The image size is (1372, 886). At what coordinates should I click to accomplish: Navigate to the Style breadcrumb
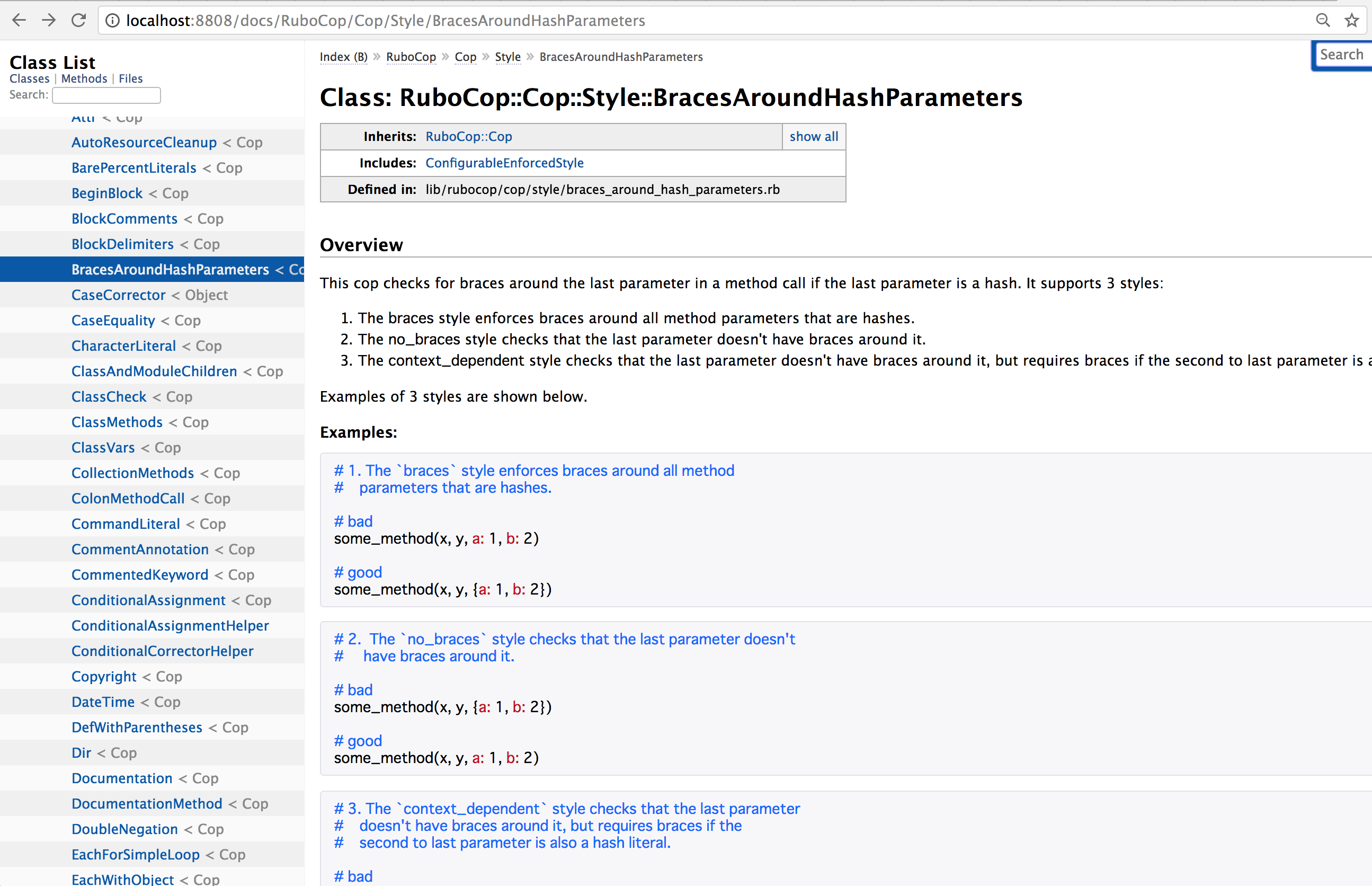[507, 57]
